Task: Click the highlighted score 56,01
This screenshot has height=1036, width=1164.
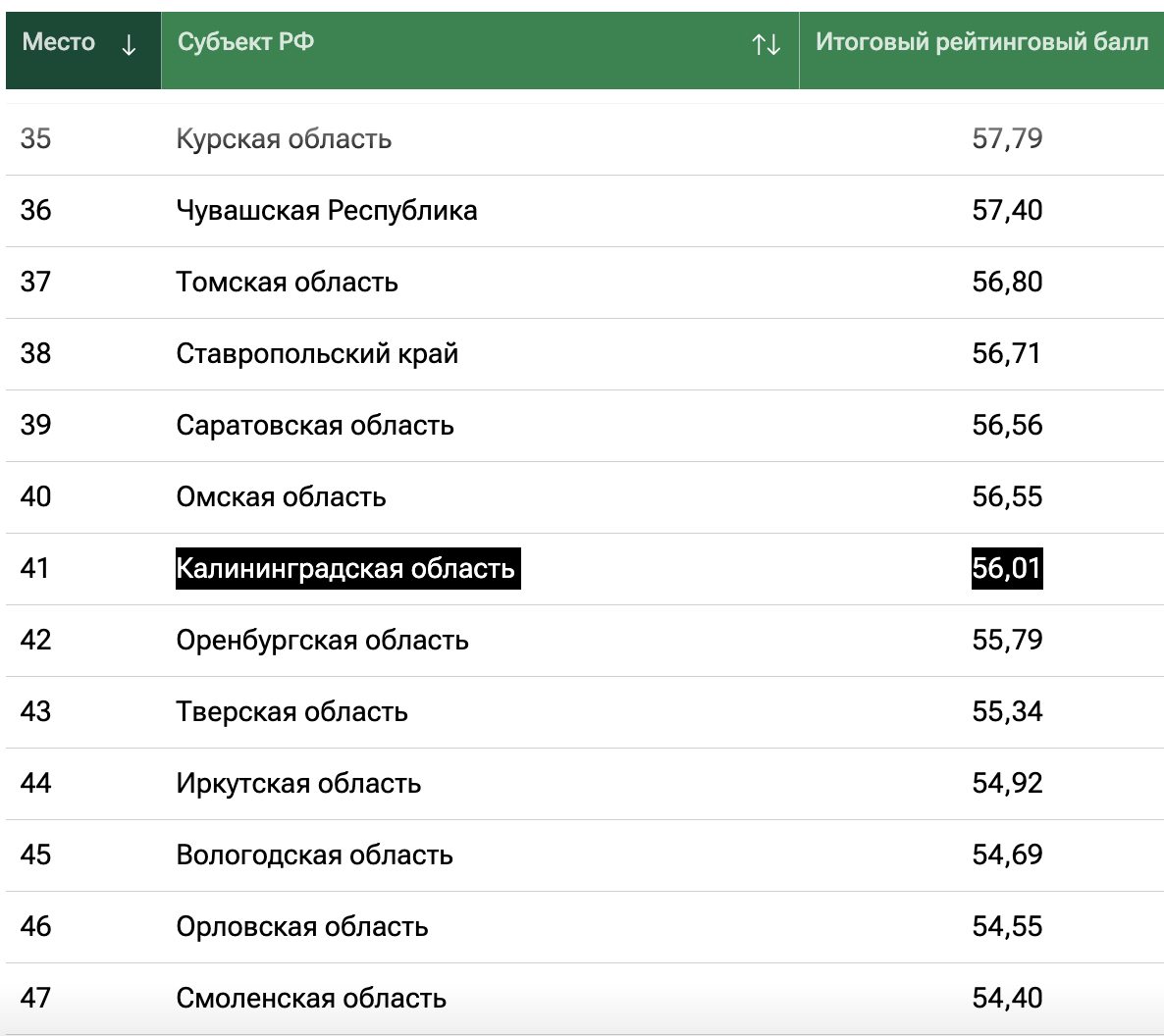Action: [x=1007, y=569]
